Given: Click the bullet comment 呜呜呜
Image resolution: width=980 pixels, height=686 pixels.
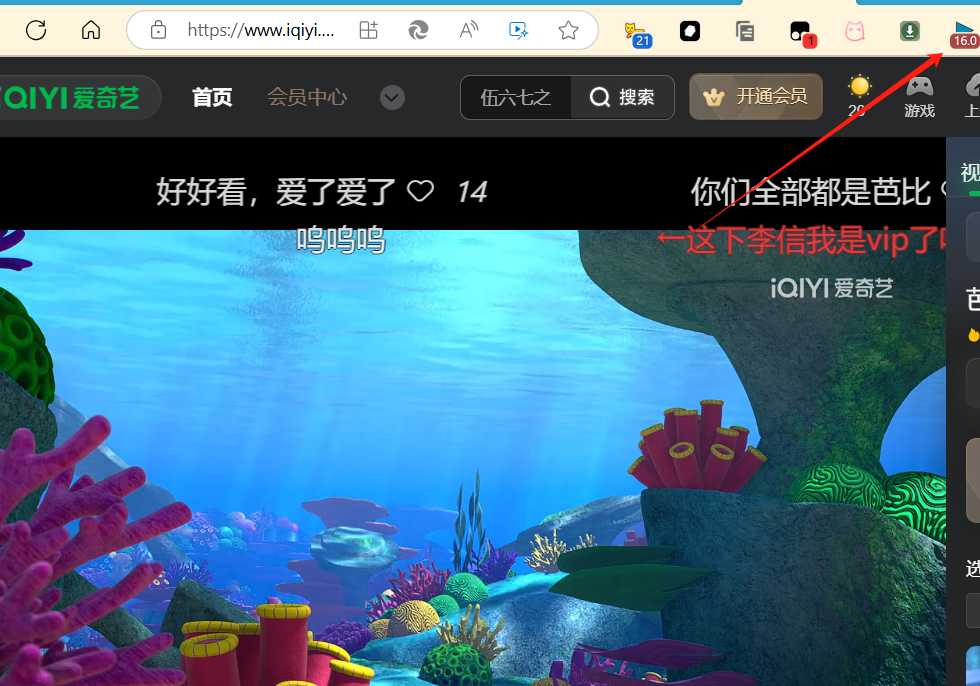Looking at the screenshot, I should [x=341, y=240].
